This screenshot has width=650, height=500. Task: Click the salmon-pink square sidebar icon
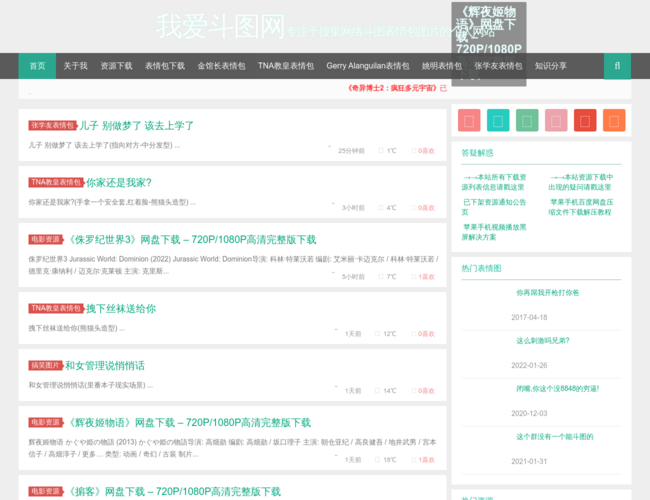[x=467, y=122]
